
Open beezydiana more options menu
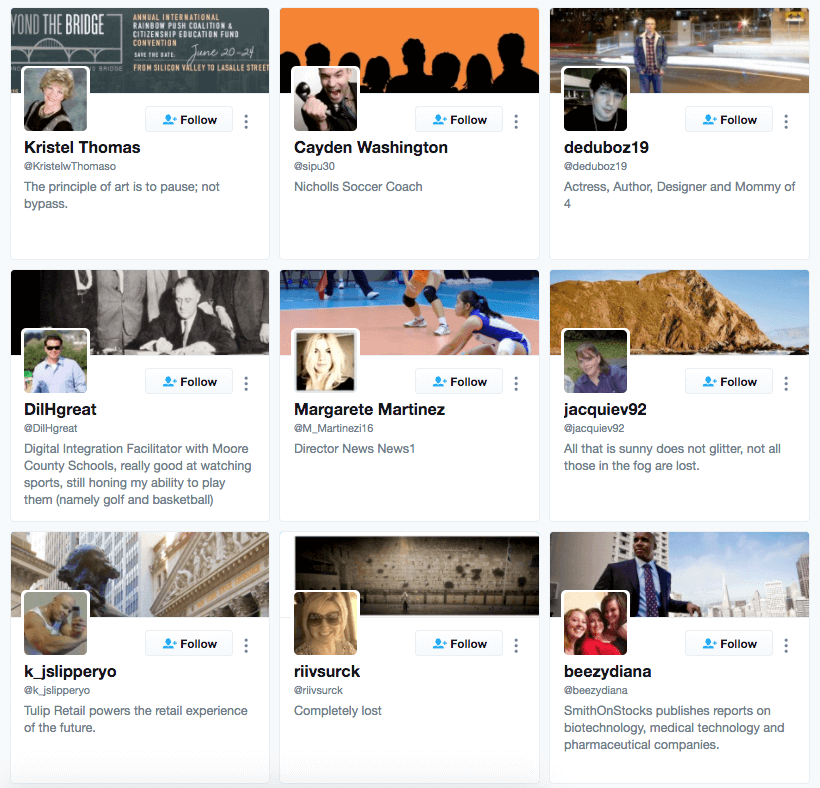(785, 645)
